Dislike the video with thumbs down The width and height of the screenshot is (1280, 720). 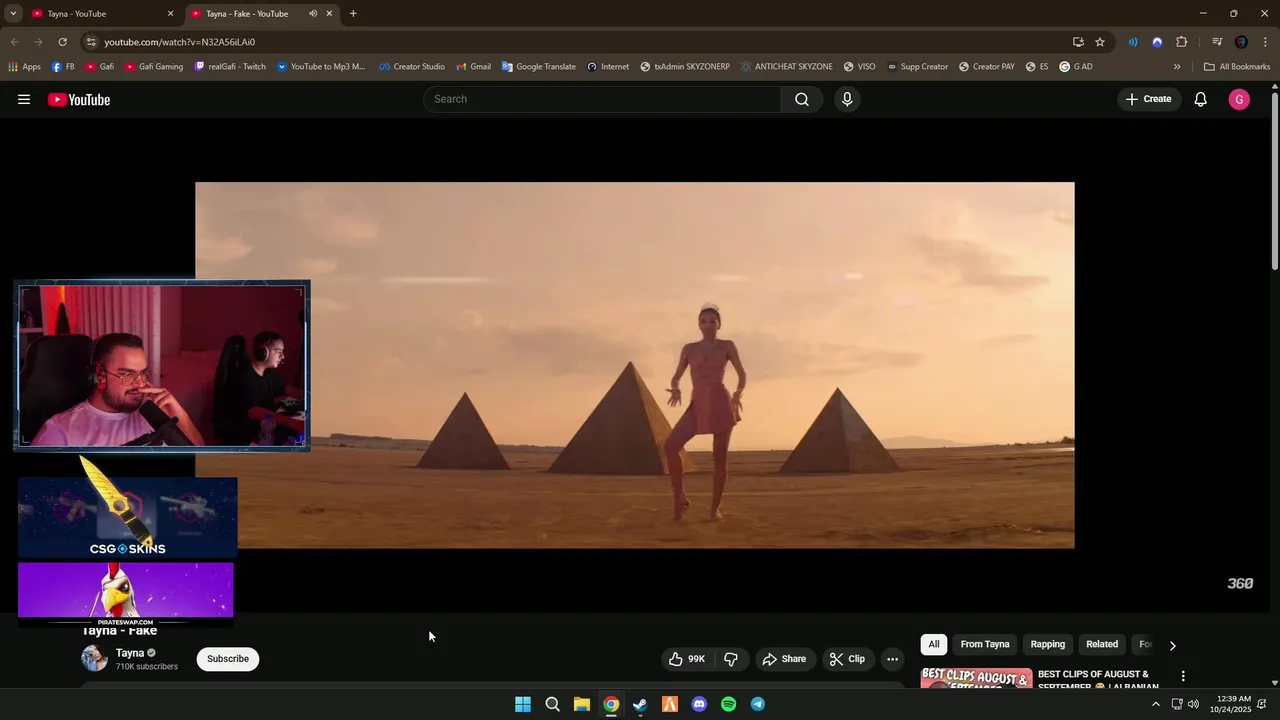click(731, 659)
